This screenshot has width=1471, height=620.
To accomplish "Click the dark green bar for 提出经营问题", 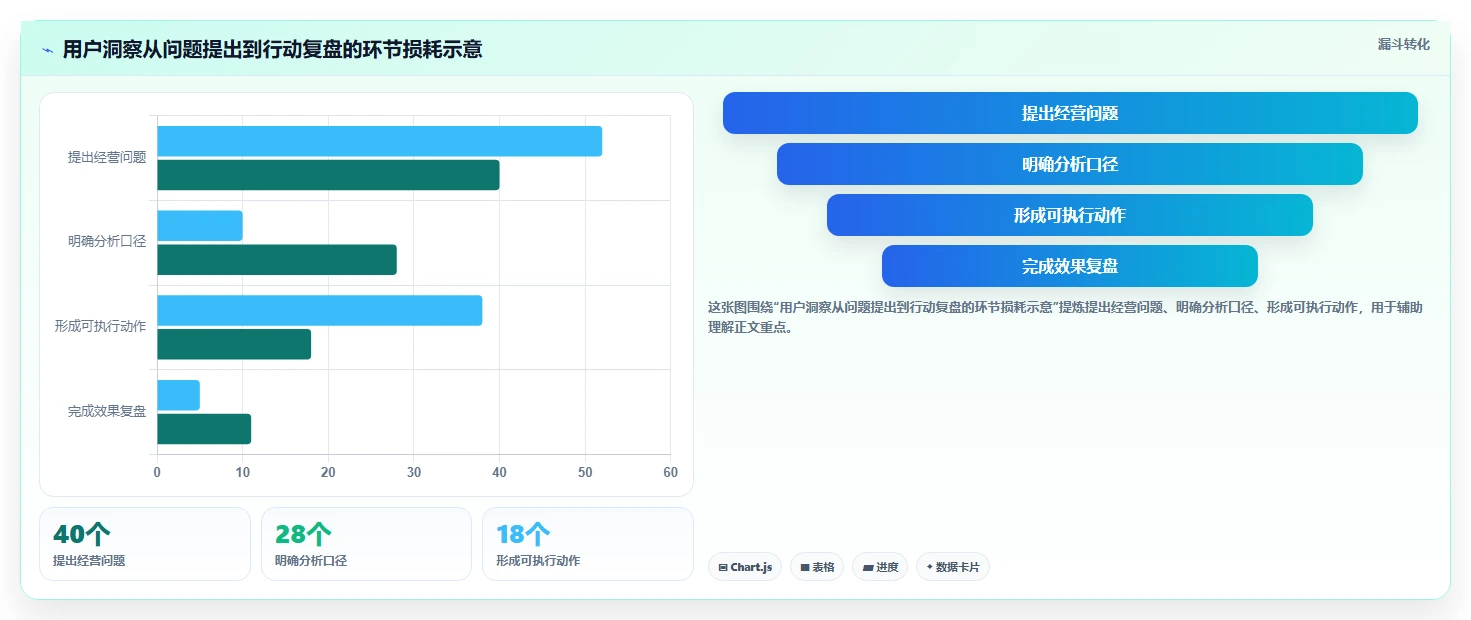I will tap(328, 175).
